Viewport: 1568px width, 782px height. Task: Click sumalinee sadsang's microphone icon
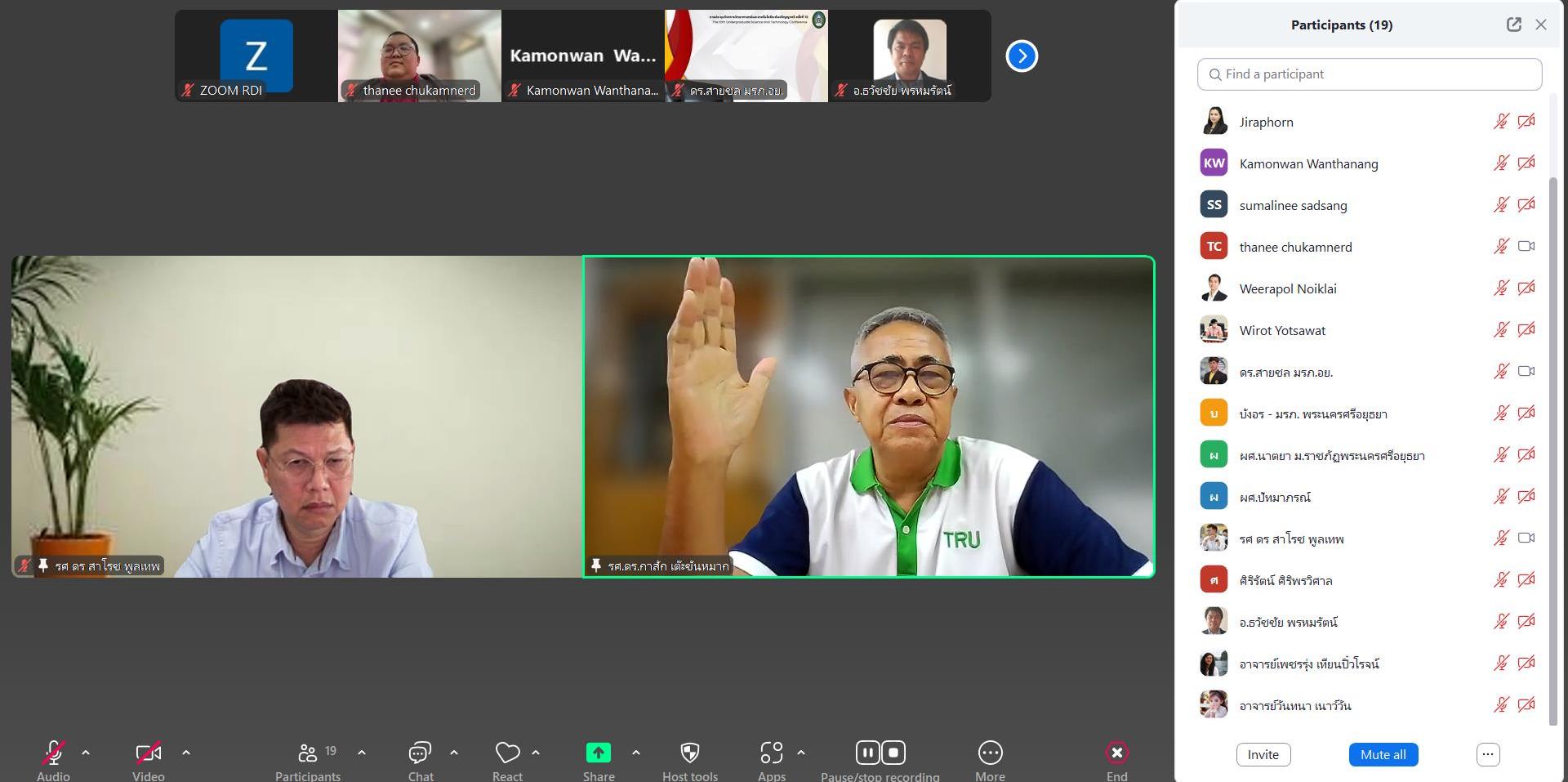click(1501, 205)
